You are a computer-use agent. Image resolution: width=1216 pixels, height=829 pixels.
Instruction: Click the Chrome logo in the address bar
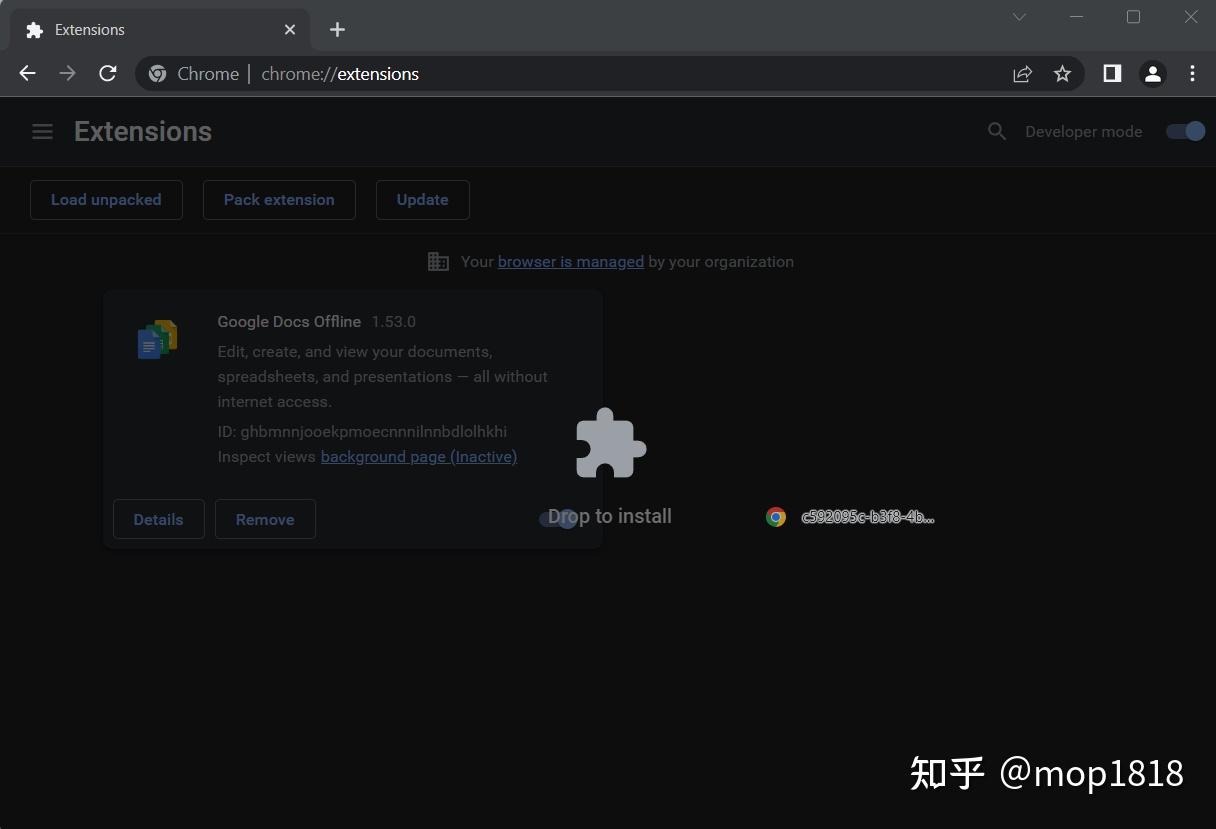pos(157,73)
